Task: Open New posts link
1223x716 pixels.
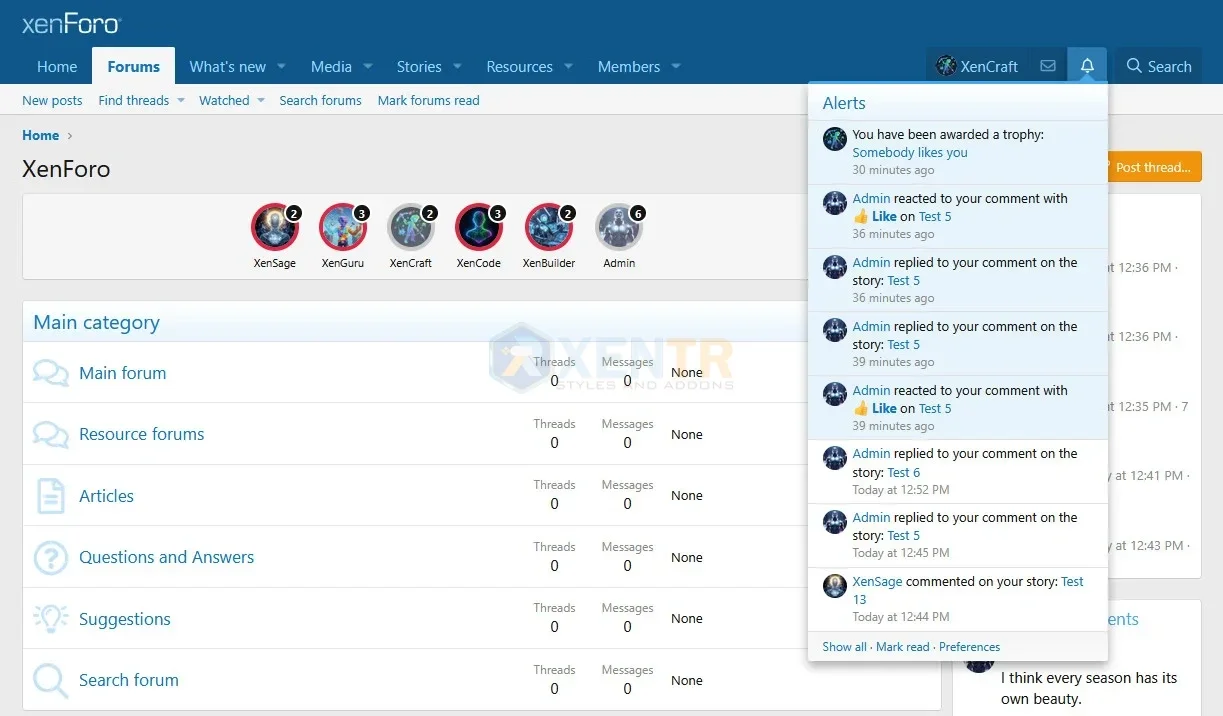Action: (52, 100)
